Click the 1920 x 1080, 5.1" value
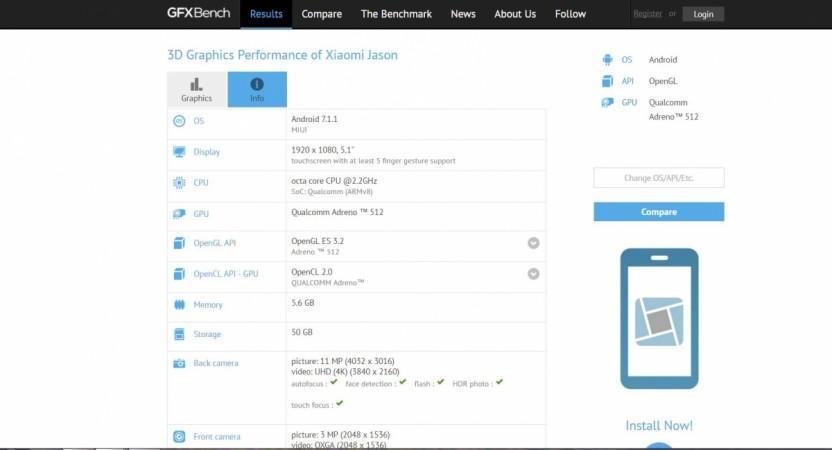Image resolution: width=832 pixels, height=450 pixels. (323, 150)
